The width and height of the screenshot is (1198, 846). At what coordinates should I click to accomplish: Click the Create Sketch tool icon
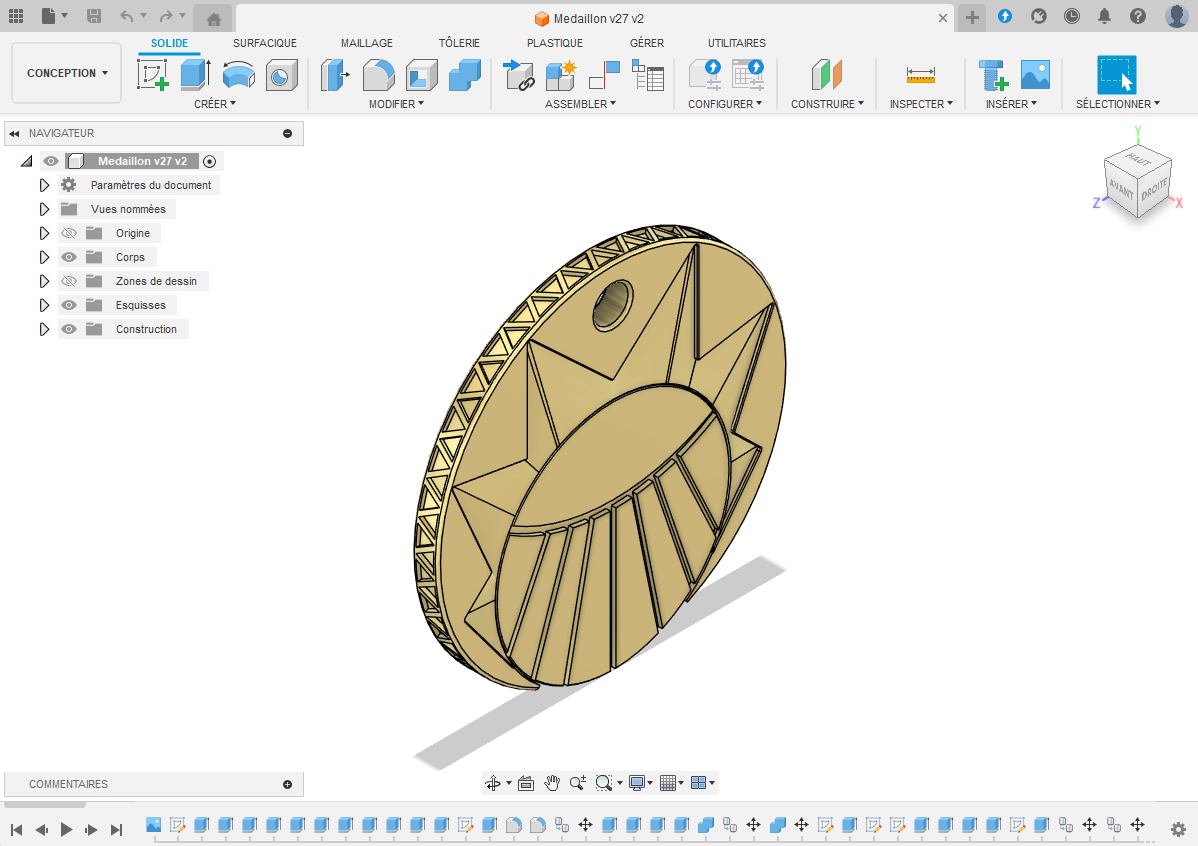point(153,75)
